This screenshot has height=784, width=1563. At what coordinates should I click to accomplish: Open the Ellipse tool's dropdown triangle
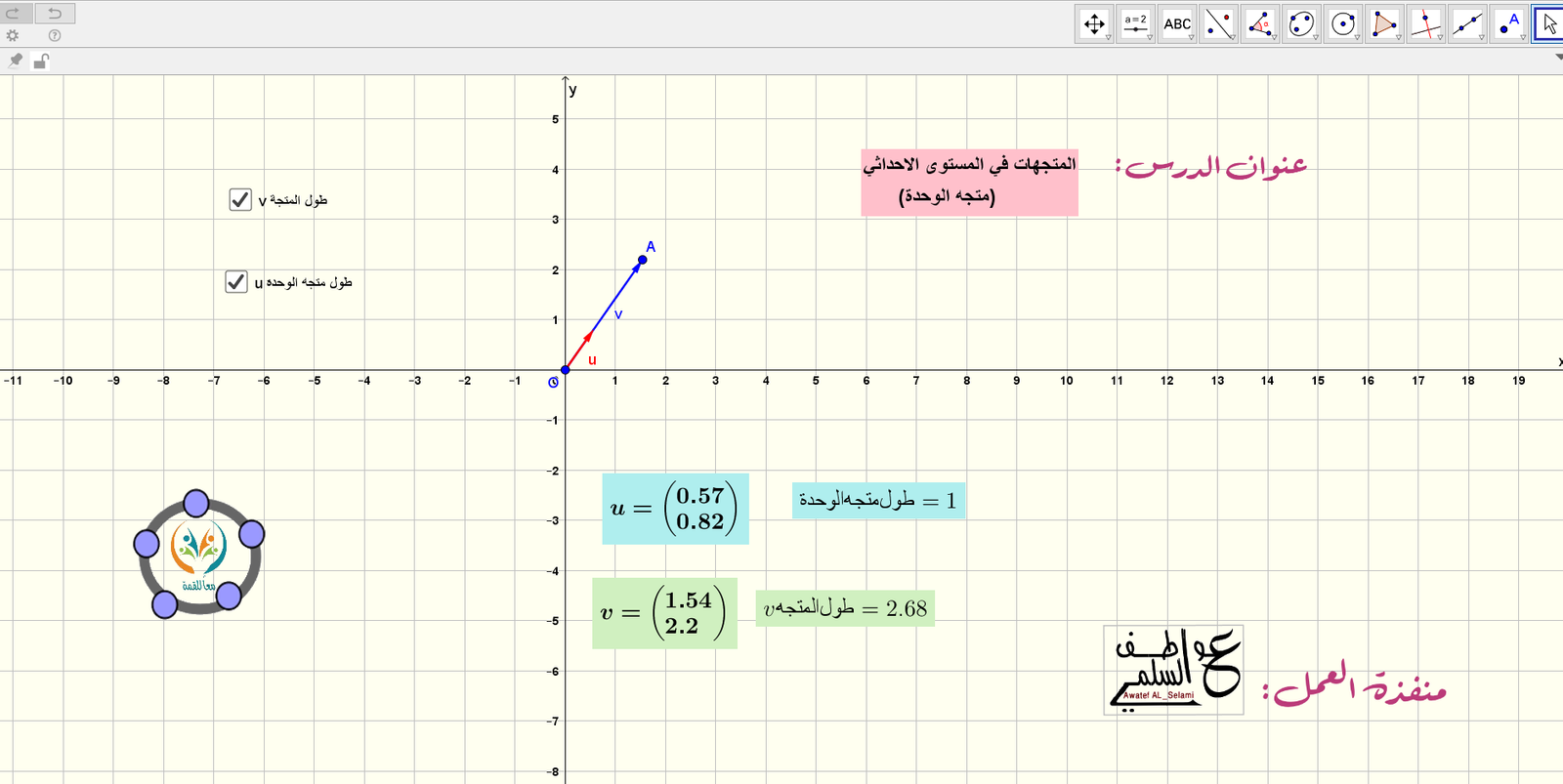coord(1316,37)
